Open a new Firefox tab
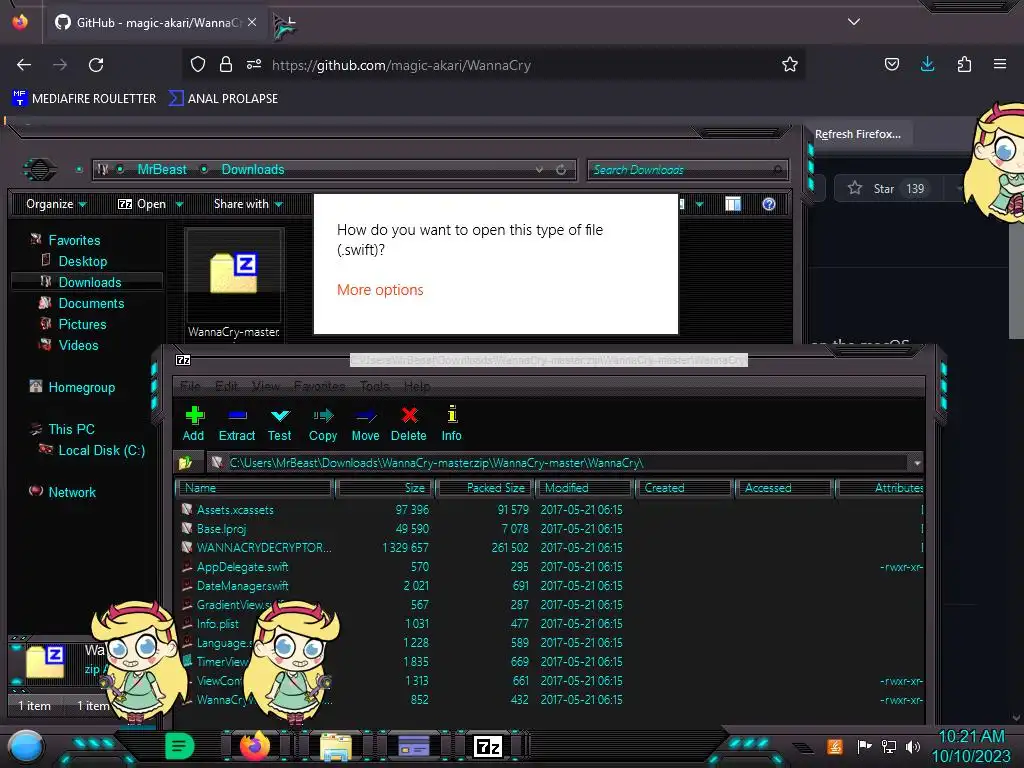This screenshot has width=1024, height=768. pyautogui.click(x=284, y=25)
